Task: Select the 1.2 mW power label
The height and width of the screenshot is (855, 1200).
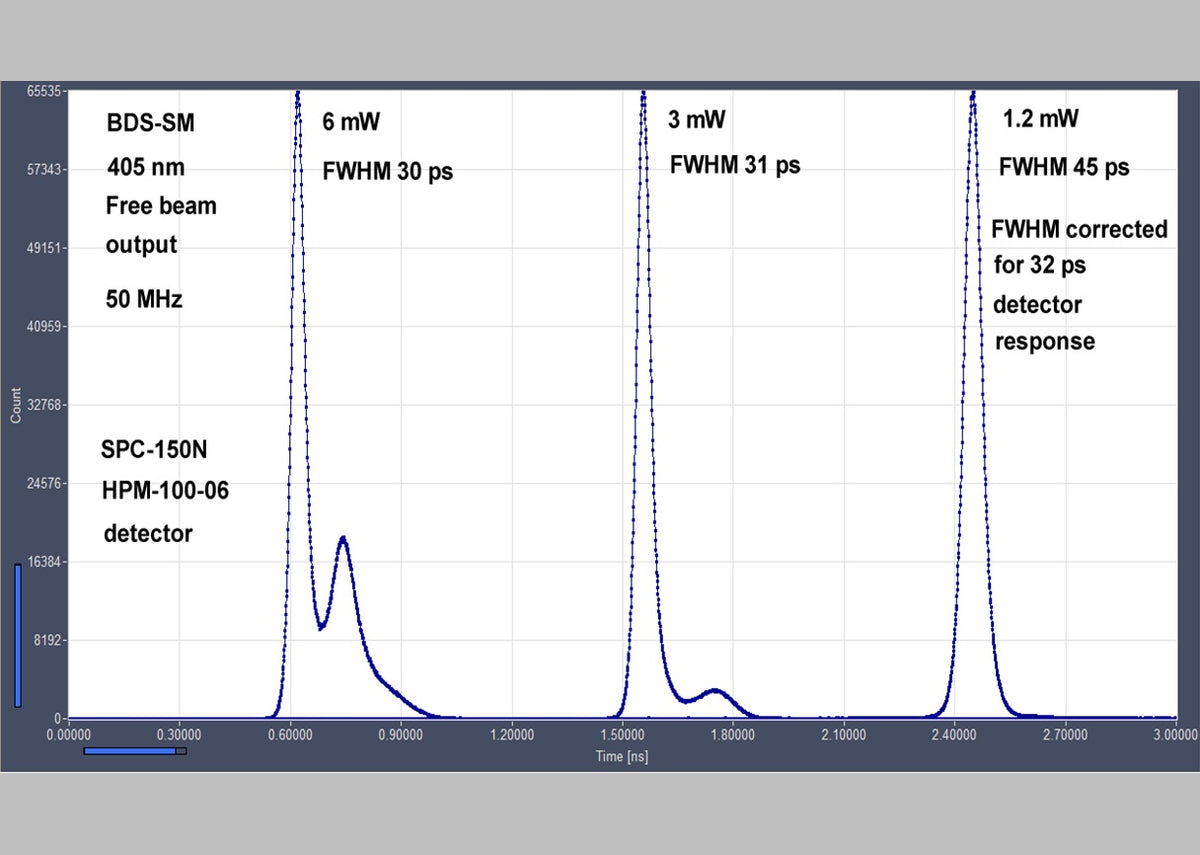Action: (1039, 118)
